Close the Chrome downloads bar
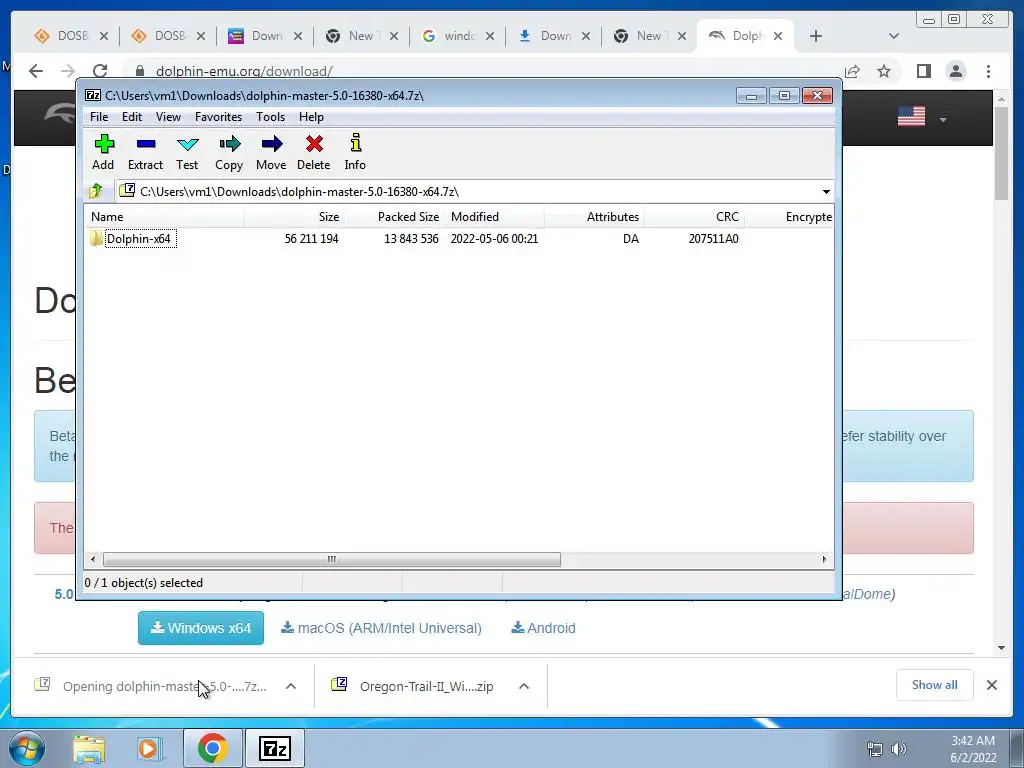The height and width of the screenshot is (768, 1024). coord(991,685)
